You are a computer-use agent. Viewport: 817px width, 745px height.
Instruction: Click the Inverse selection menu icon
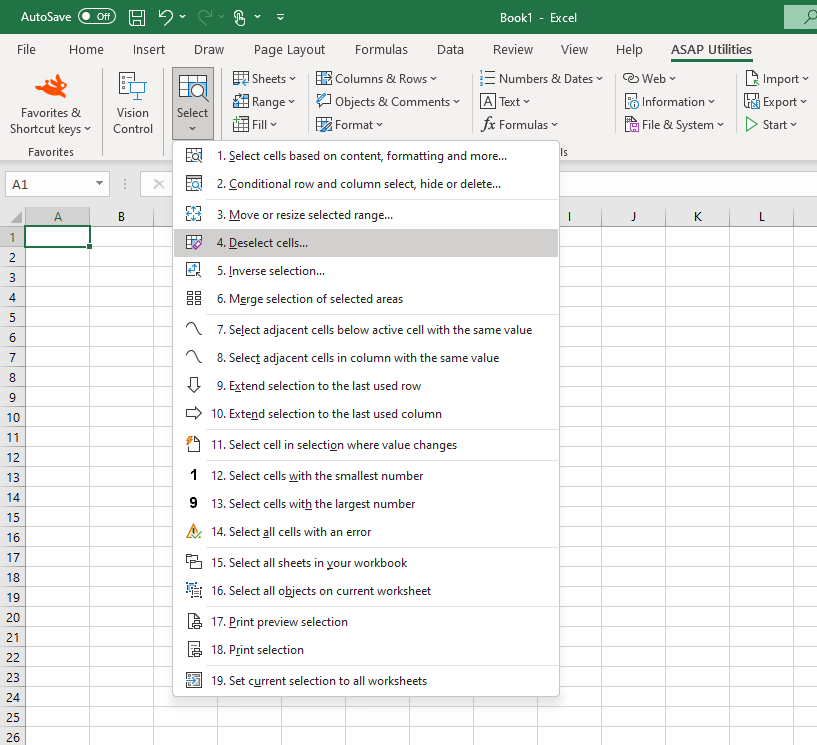pyautogui.click(x=194, y=271)
